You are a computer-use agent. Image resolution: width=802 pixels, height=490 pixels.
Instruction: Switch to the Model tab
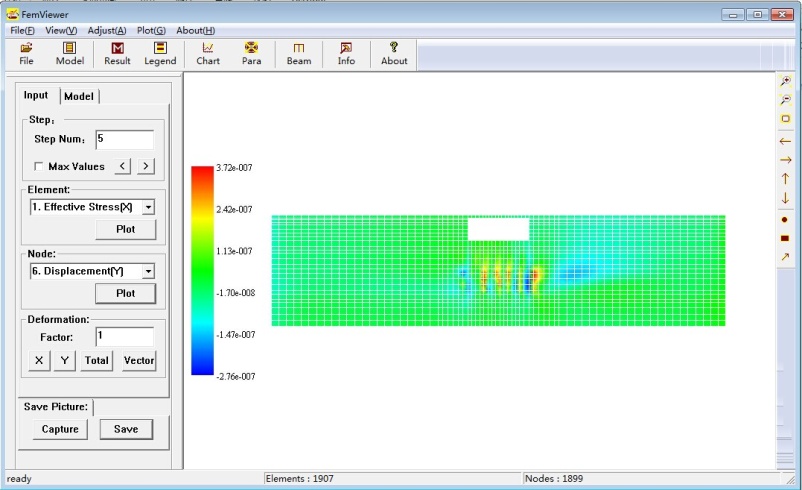pos(79,96)
